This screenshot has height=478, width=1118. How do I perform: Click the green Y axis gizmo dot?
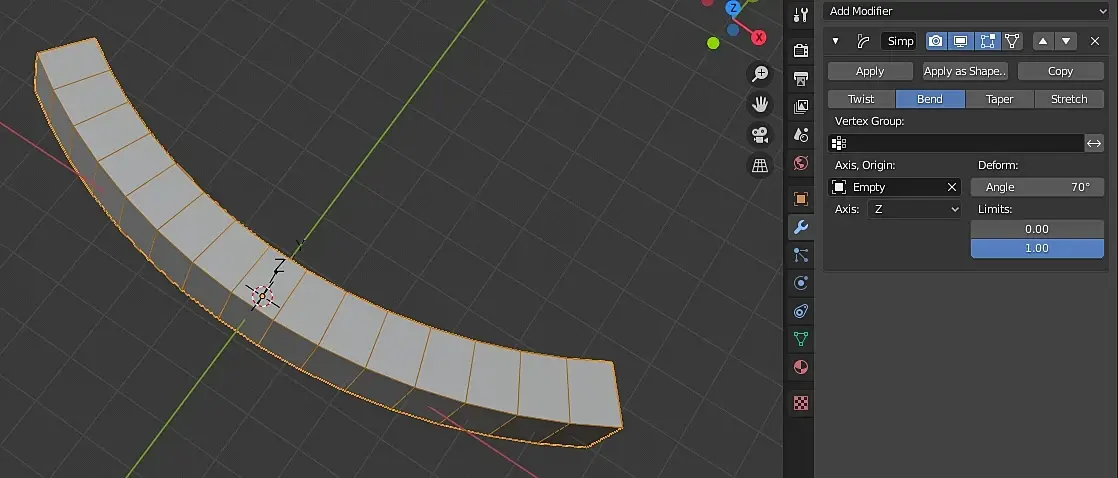713,44
